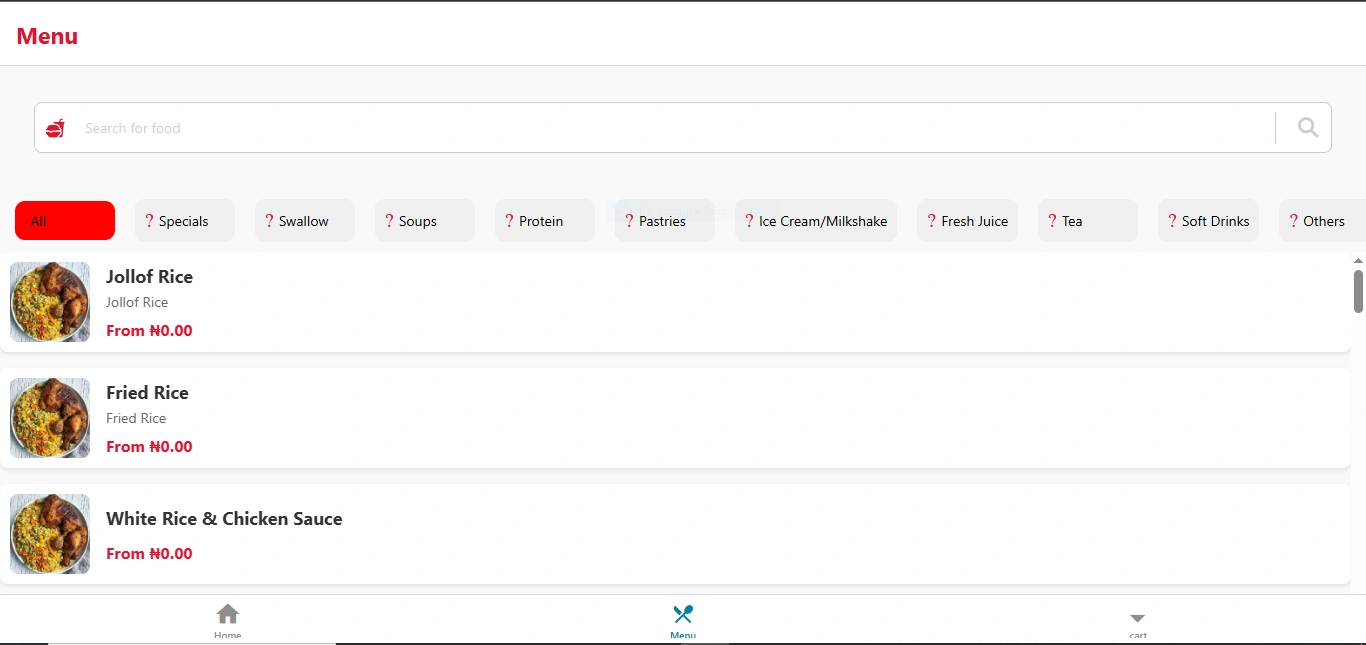Click White Rice & Chicken Sauce price text
1366x645 pixels.
tap(149, 554)
